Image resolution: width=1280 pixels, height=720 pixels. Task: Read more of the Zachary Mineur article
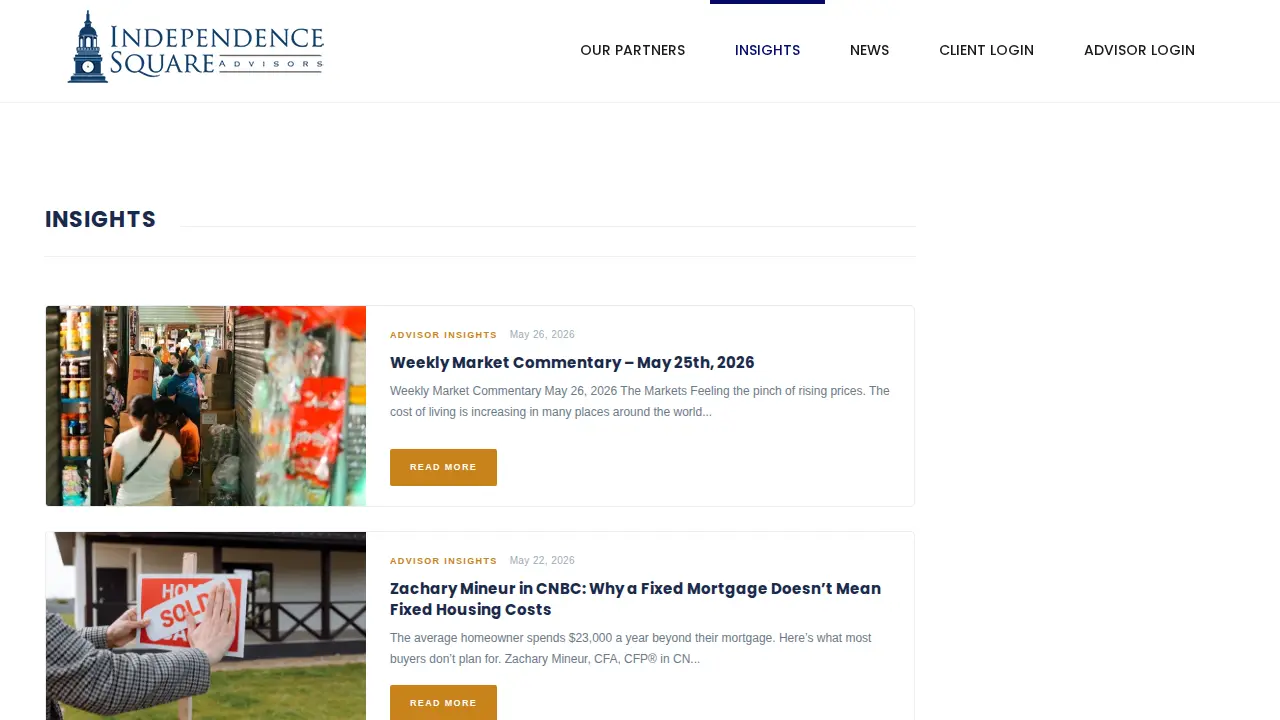pyautogui.click(x=443, y=703)
